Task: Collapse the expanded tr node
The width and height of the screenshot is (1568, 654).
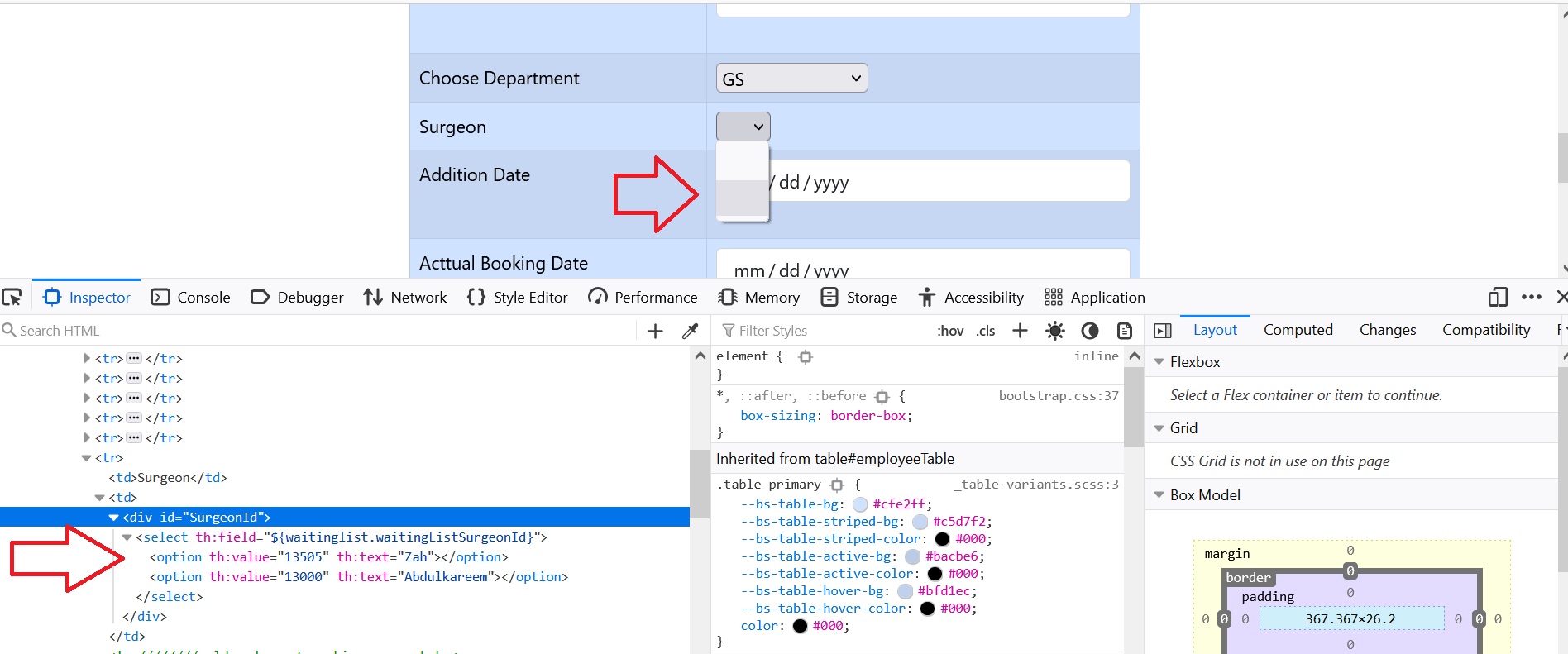Action: click(x=86, y=458)
